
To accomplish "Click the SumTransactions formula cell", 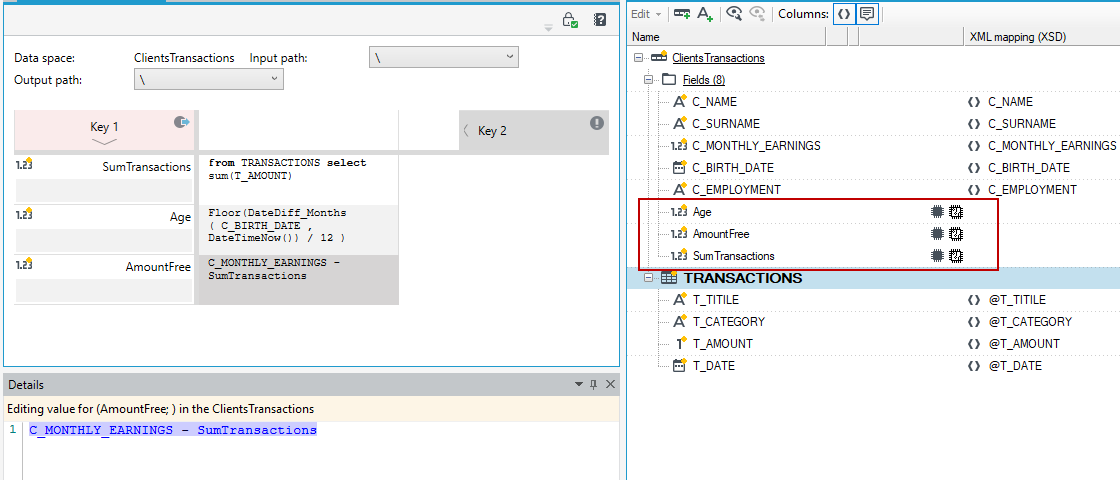I will click(298, 180).
